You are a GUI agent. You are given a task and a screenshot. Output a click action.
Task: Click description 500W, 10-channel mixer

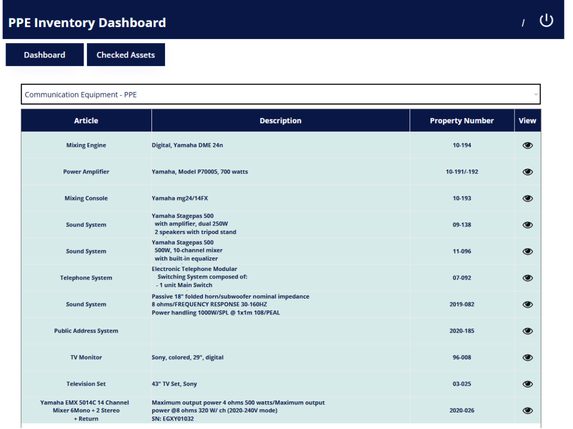click(189, 250)
